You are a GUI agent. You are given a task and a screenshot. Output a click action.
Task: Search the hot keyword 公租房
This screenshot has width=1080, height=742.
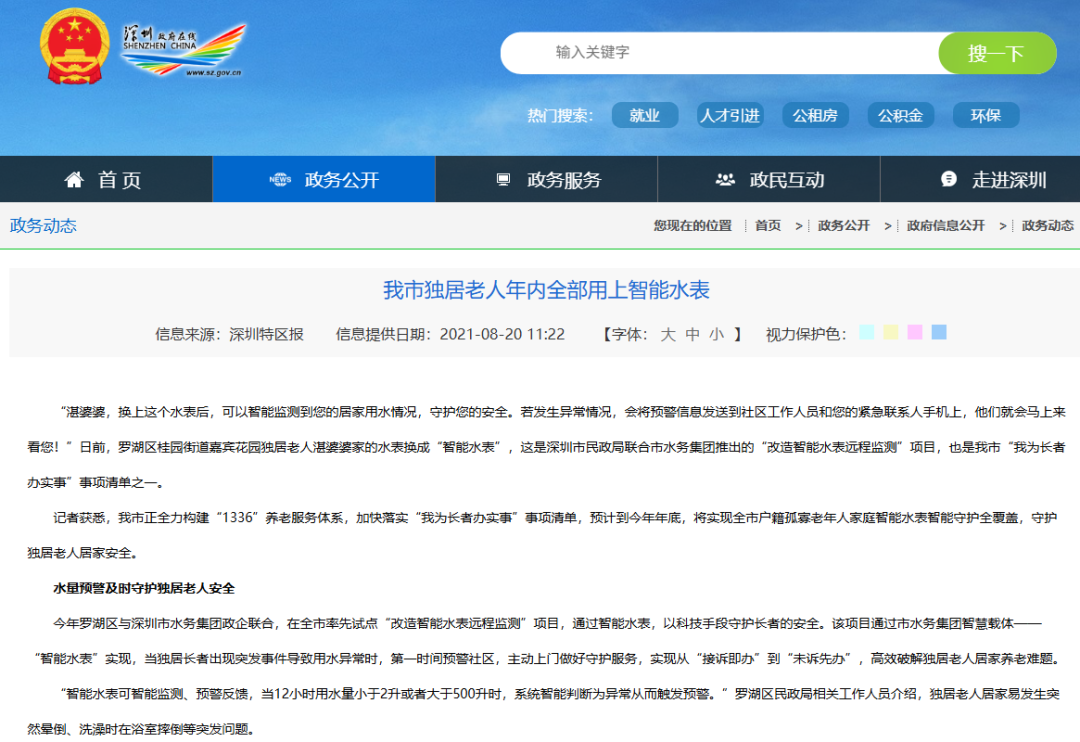coord(815,115)
